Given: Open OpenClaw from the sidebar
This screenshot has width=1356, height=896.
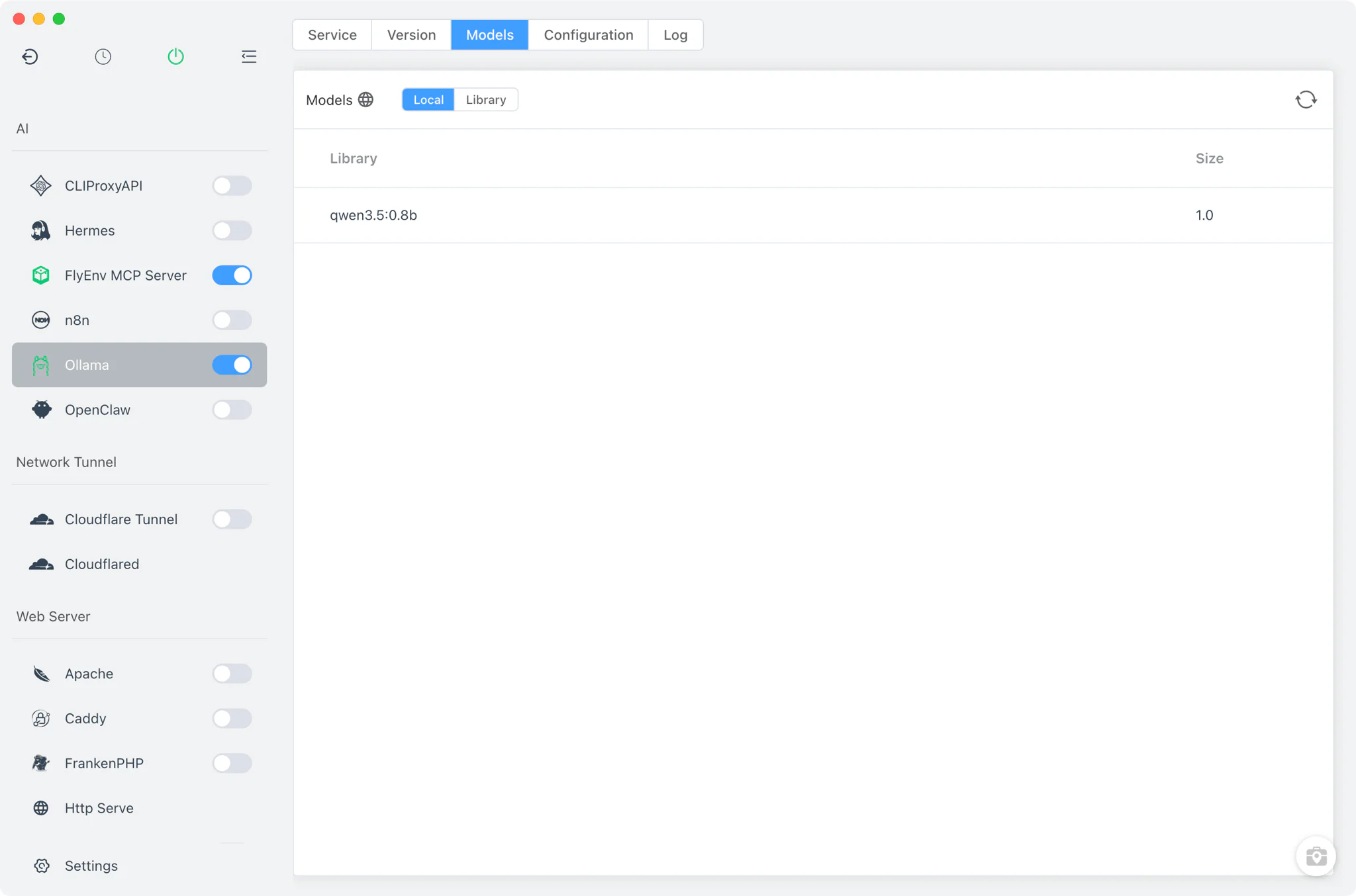Looking at the screenshot, I should tap(97, 410).
